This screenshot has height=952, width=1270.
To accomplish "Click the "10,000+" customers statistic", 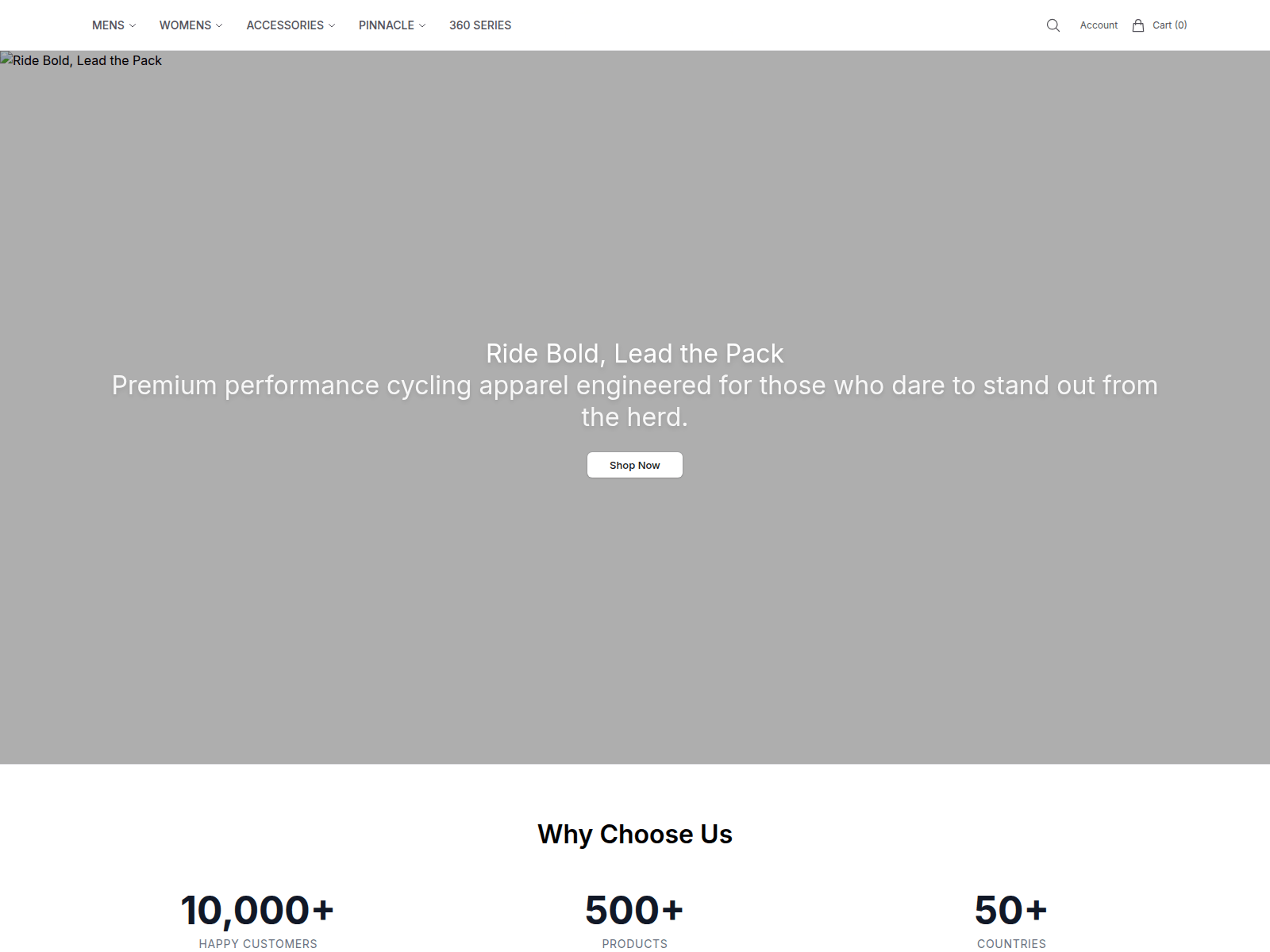I will pyautogui.click(x=258, y=910).
